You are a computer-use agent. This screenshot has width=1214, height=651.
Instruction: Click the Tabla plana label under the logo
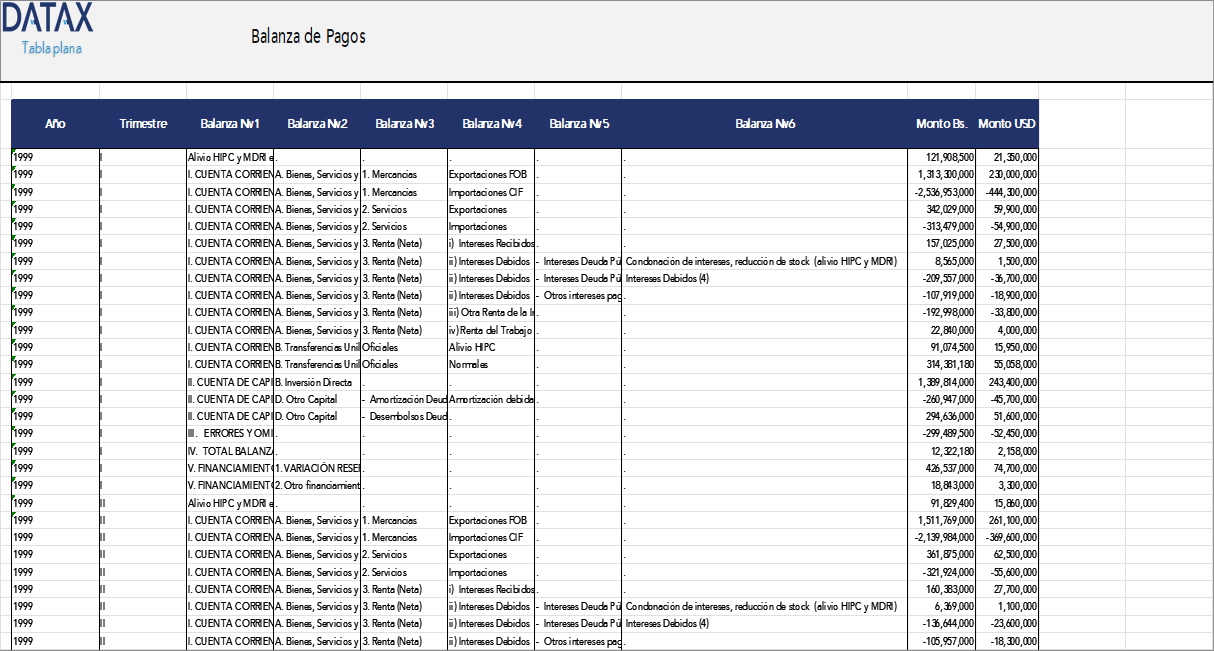pos(51,48)
